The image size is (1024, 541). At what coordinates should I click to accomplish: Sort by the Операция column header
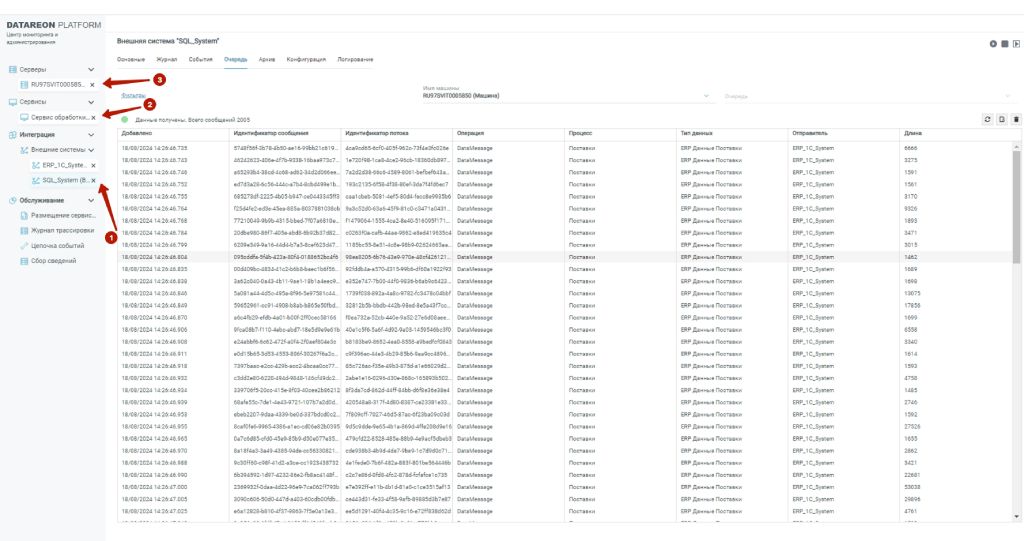click(470, 133)
